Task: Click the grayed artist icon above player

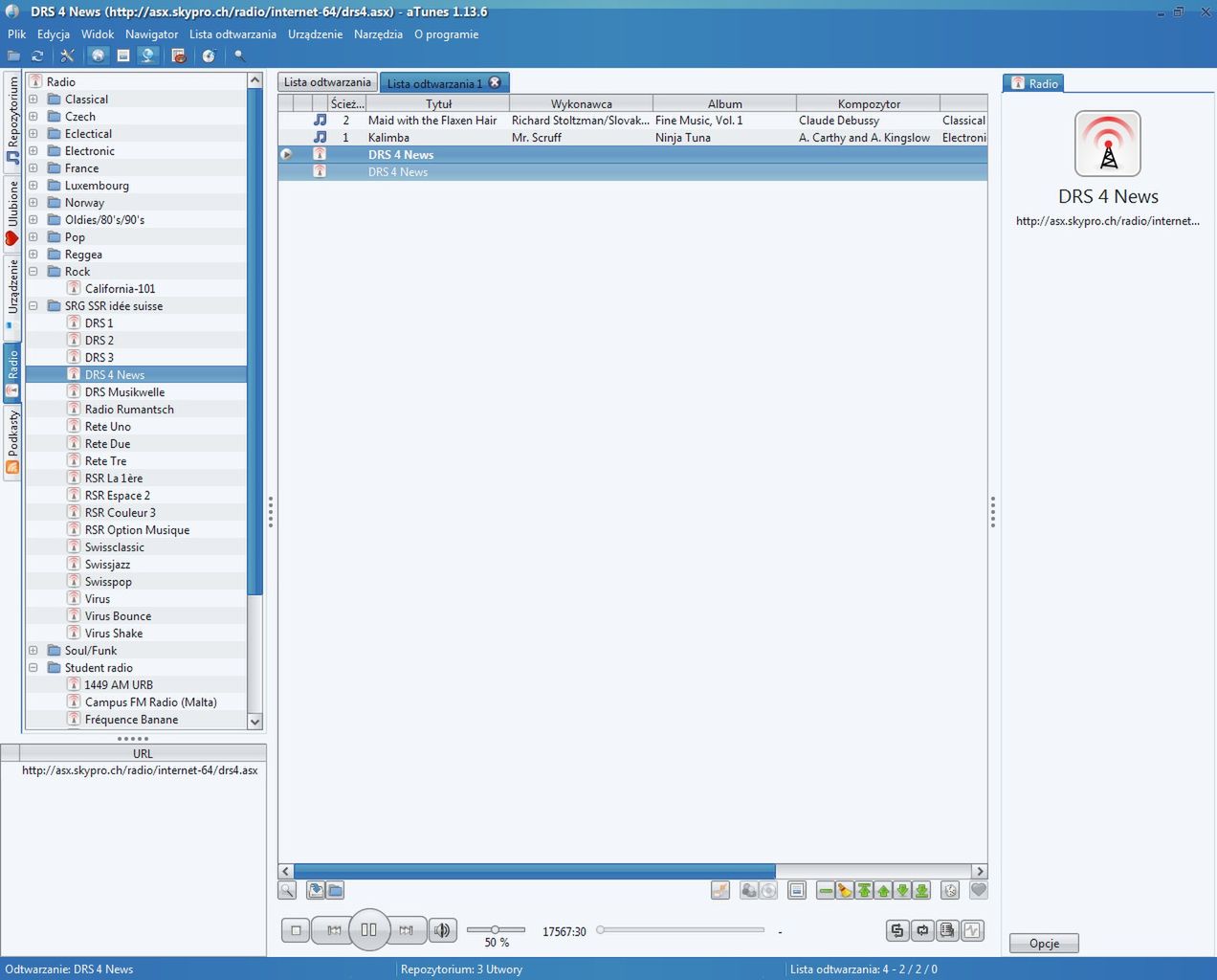Action: (749, 890)
